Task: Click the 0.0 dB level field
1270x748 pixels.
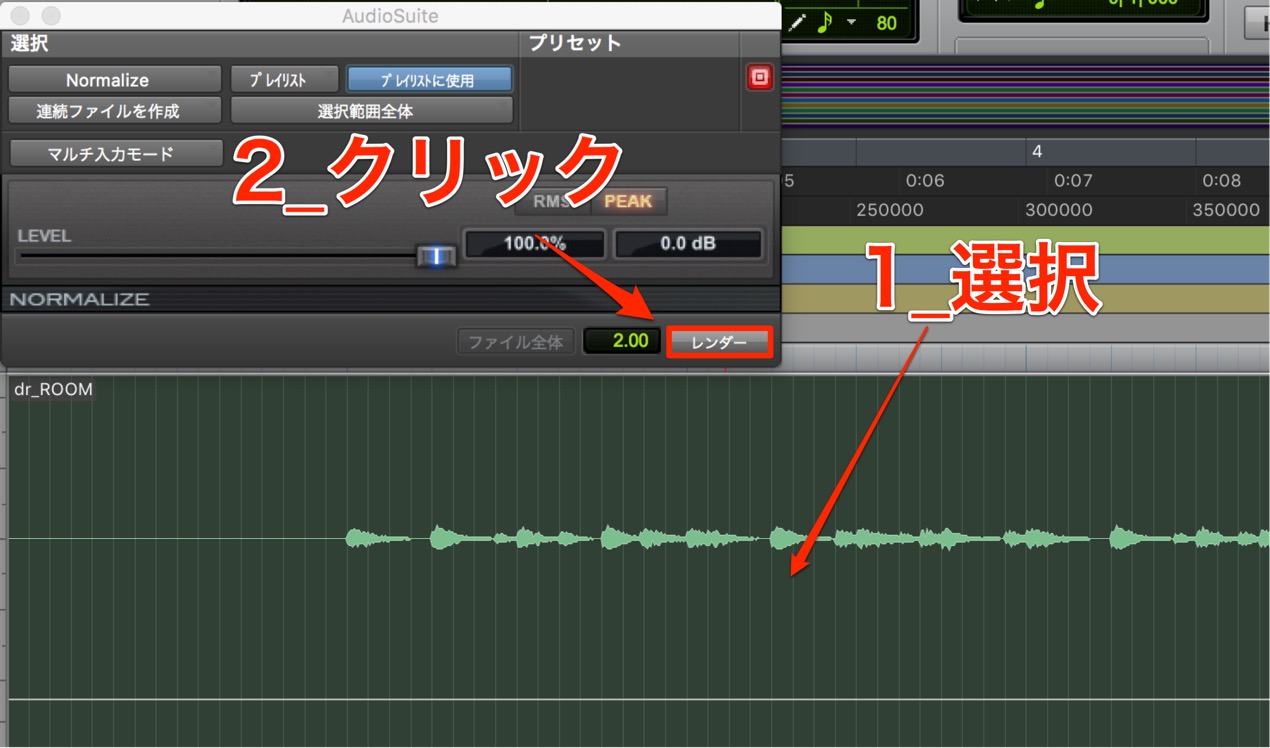Action: (x=688, y=243)
